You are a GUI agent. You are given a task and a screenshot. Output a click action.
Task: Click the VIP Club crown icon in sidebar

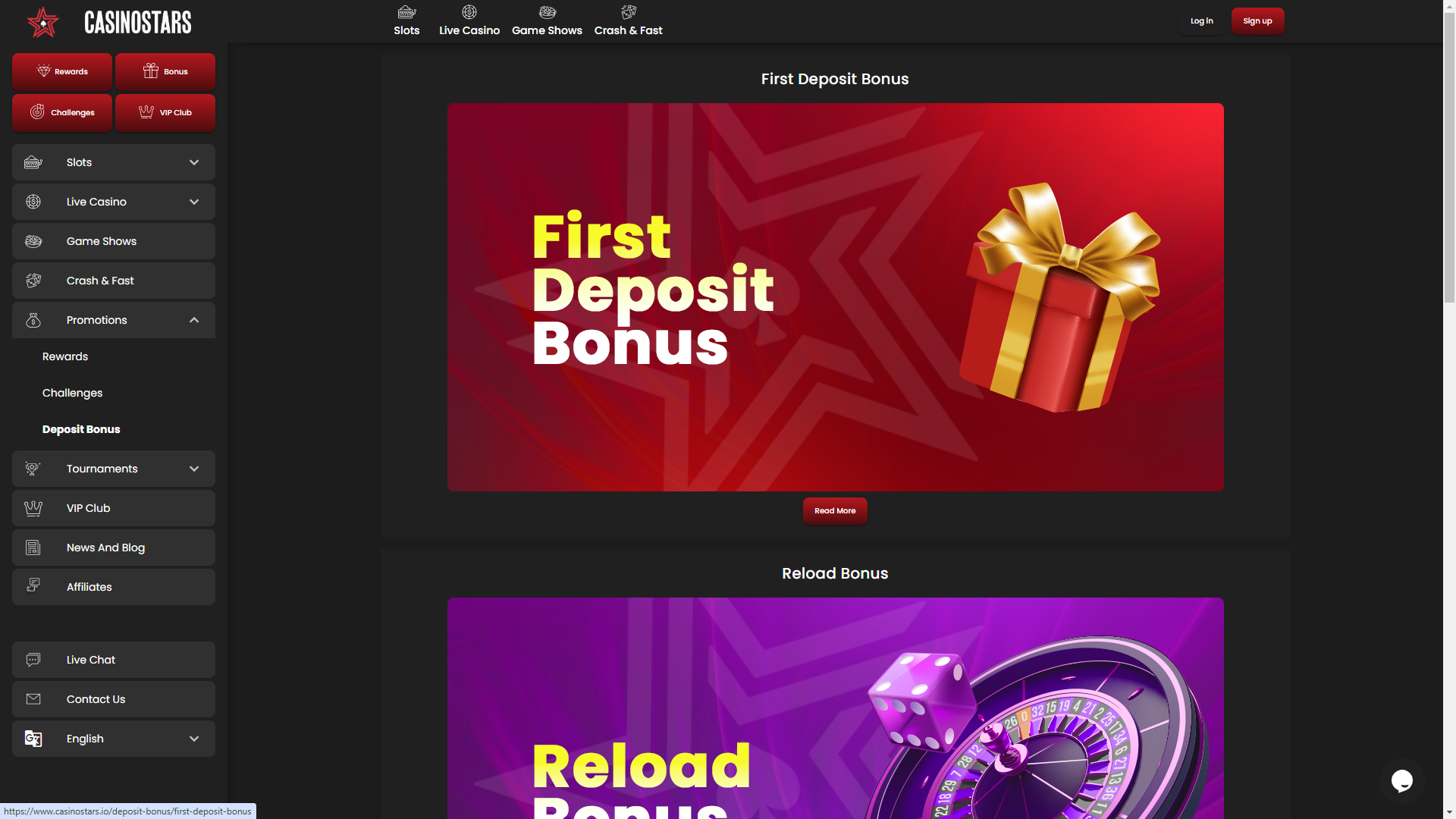click(x=33, y=508)
